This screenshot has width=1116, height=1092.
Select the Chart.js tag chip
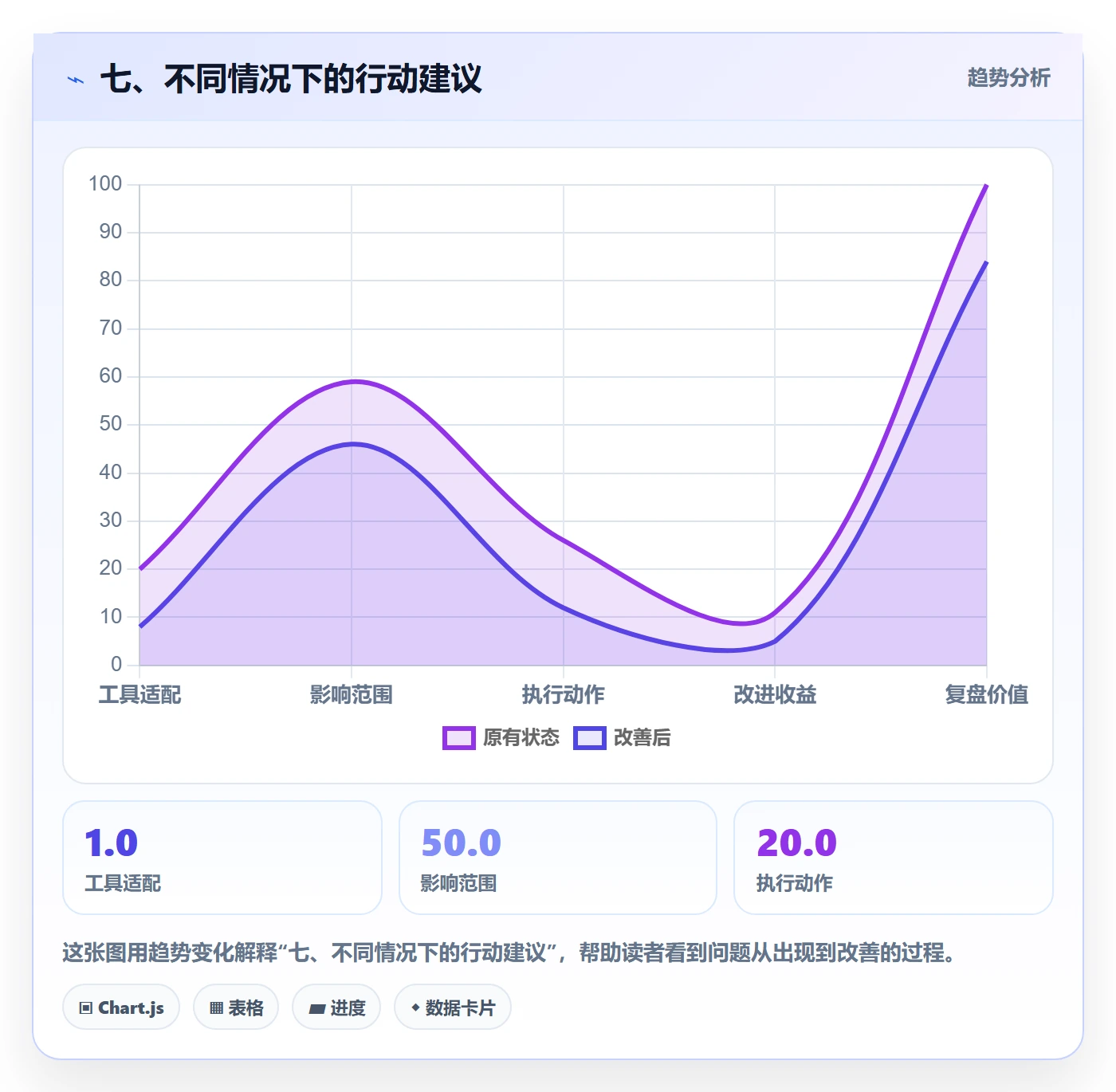[x=121, y=1008]
